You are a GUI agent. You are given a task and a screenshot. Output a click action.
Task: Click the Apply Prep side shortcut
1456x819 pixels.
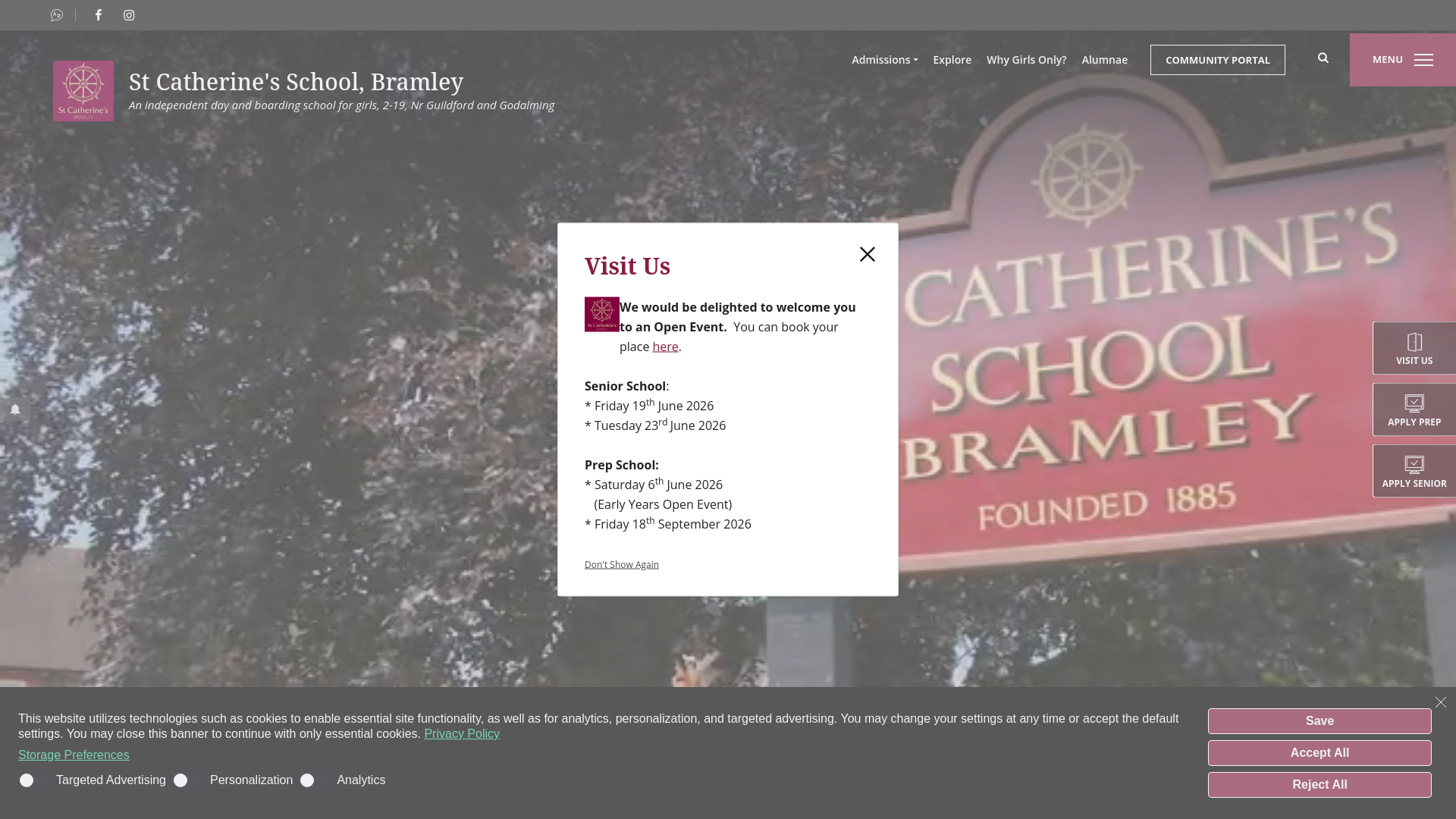point(1414,409)
